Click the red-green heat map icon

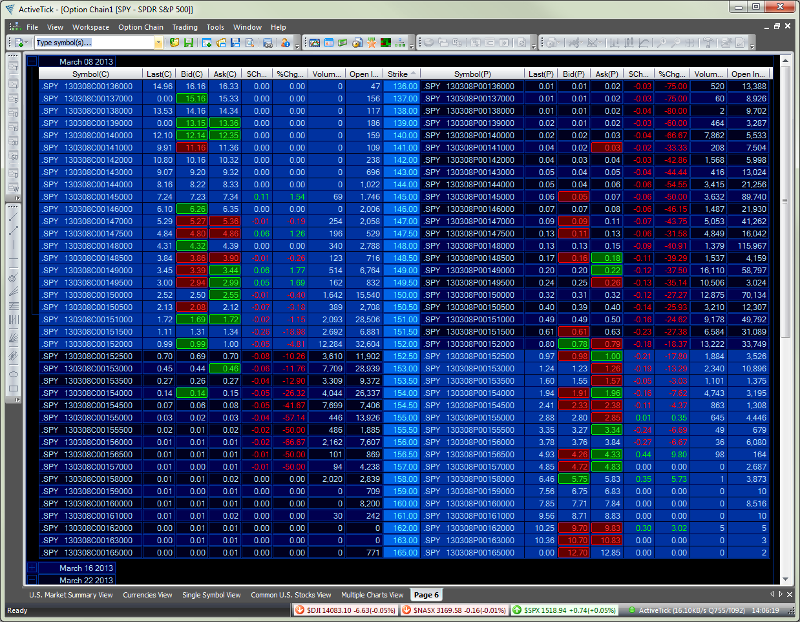pyautogui.click(x=385, y=43)
